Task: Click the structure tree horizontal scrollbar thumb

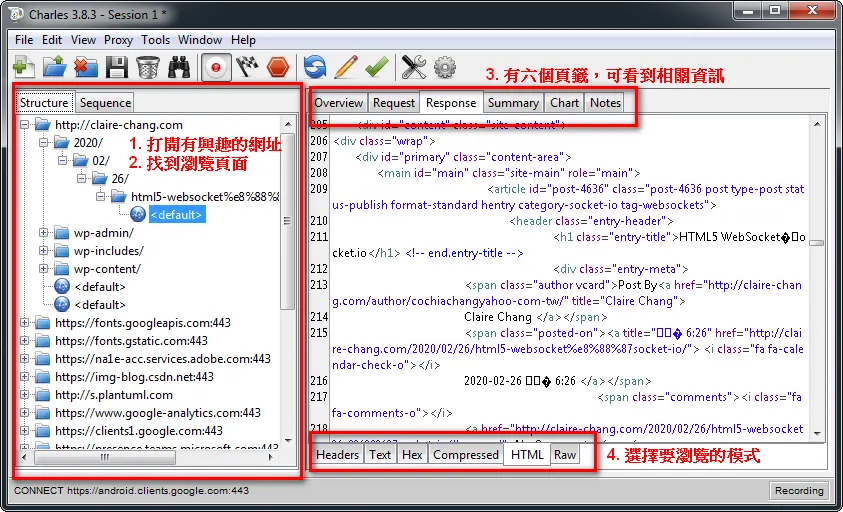Action: coord(105,457)
